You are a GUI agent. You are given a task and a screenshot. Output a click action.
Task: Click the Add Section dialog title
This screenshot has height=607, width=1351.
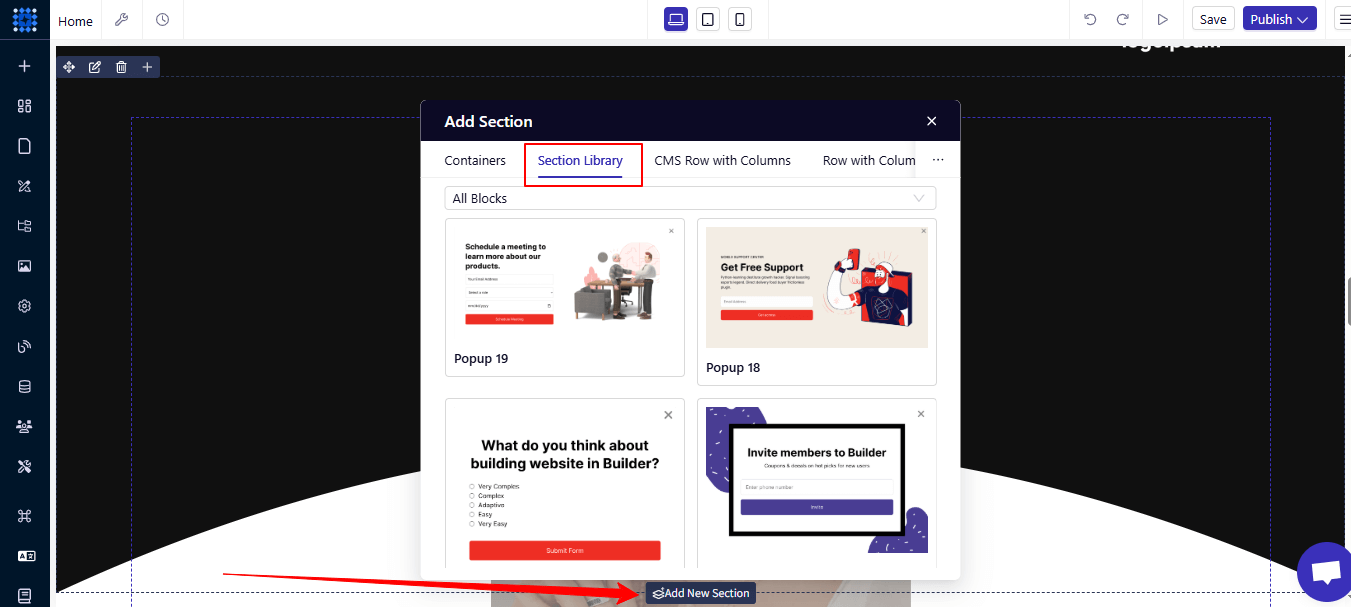tap(488, 121)
